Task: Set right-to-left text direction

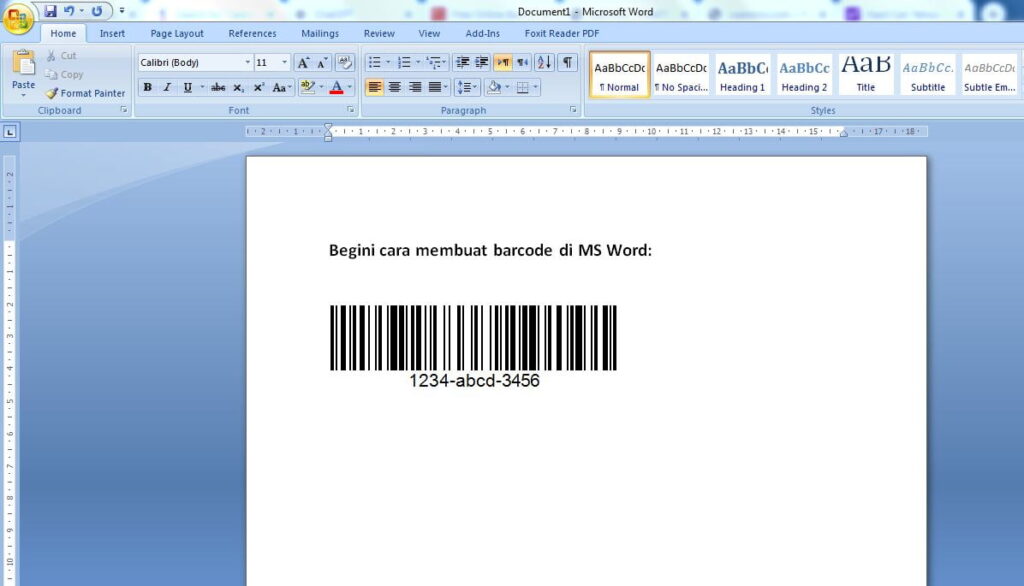Action: coord(522,62)
